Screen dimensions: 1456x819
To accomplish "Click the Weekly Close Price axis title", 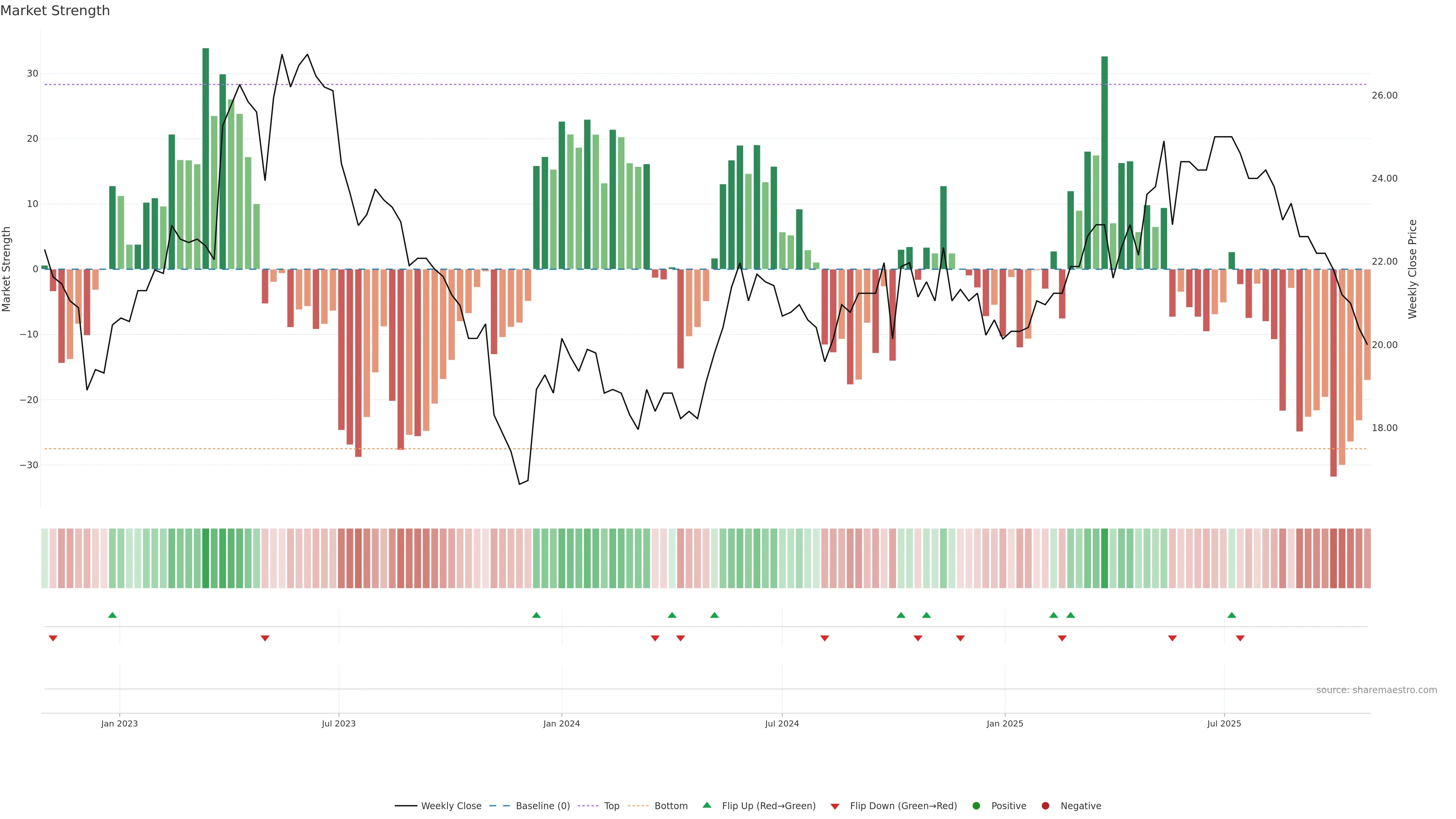I will click(1412, 269).
